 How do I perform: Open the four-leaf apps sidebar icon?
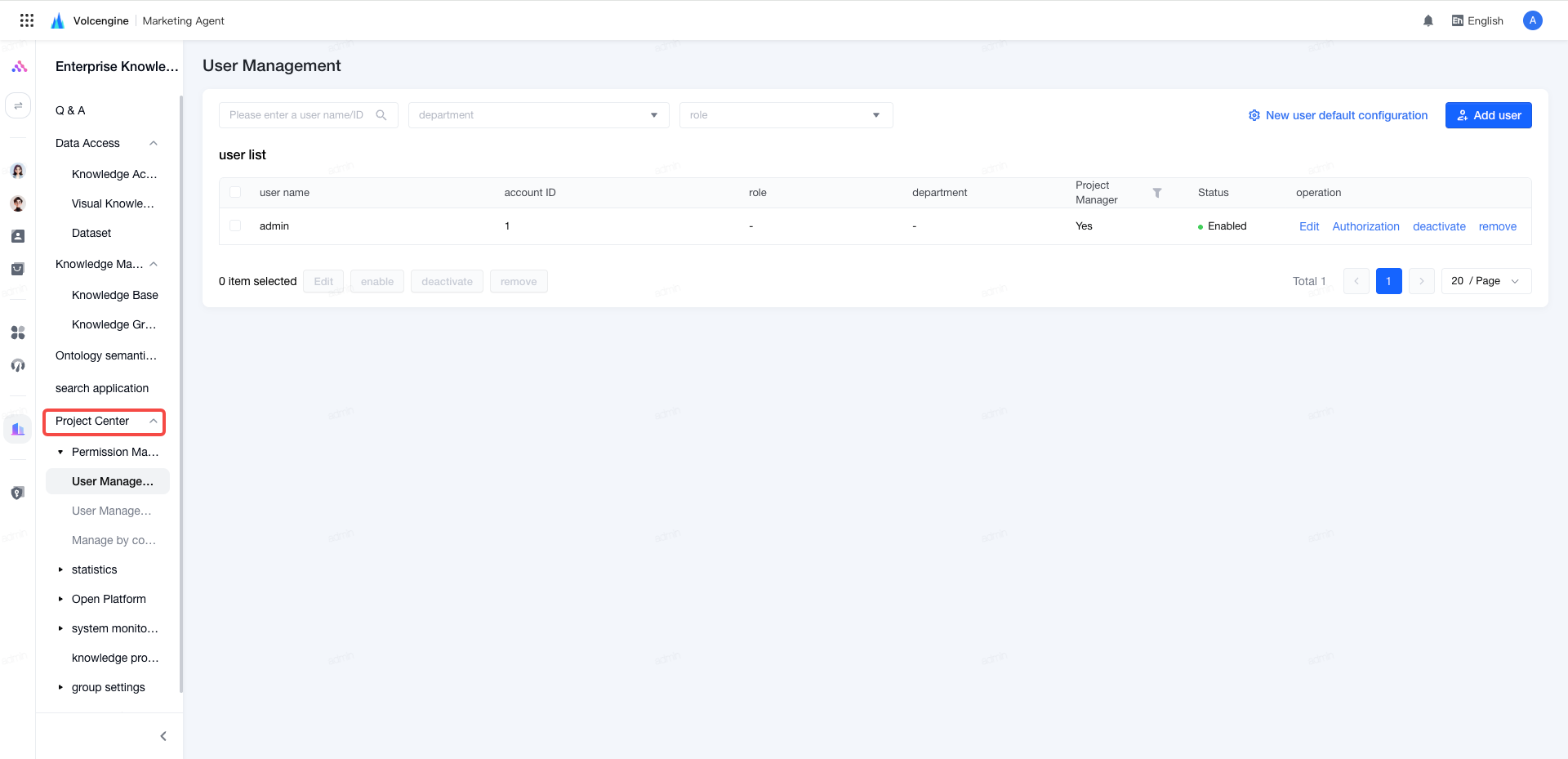click(x=18, y=333)
